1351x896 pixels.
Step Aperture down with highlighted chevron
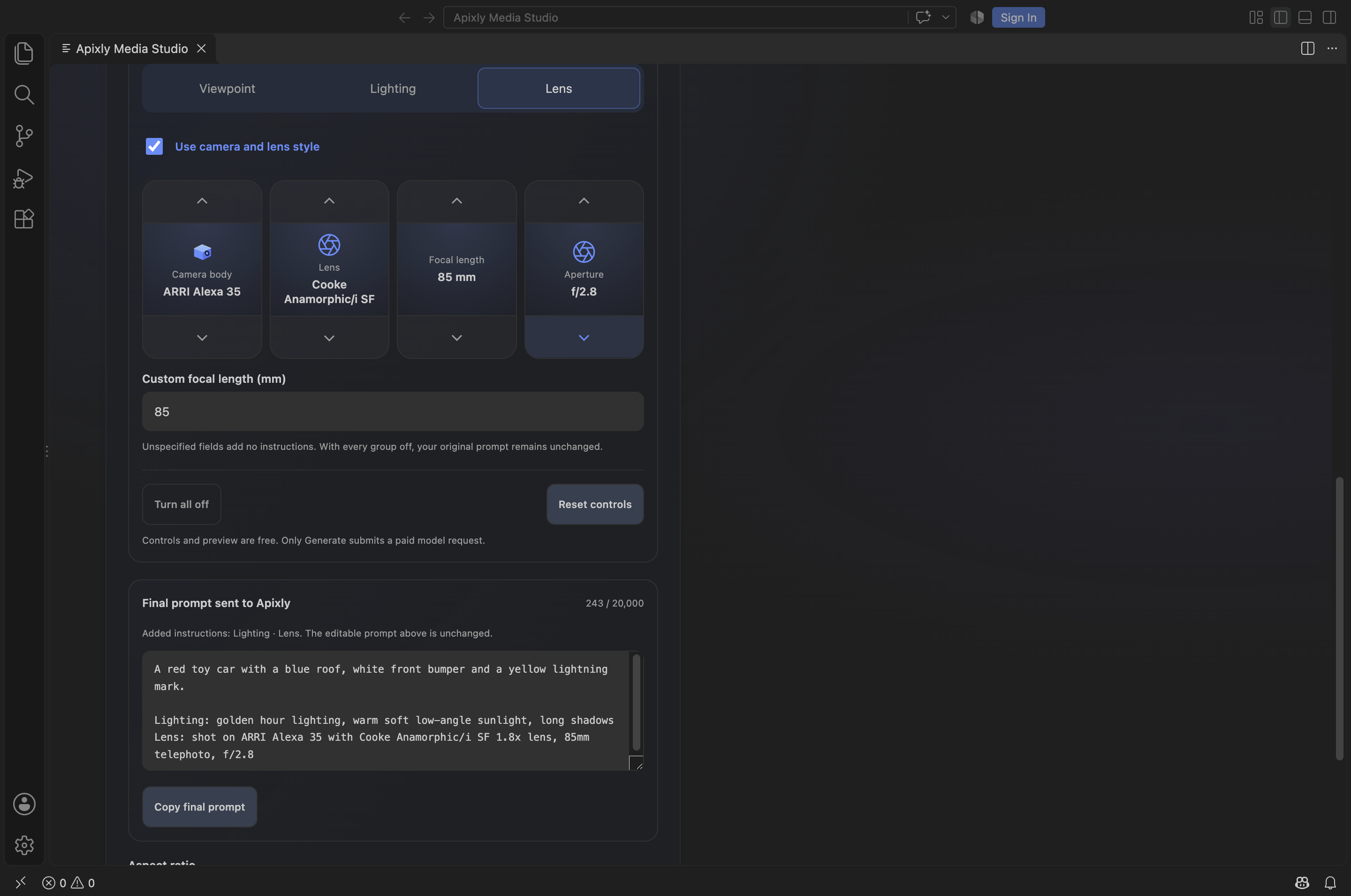pyautogui.click(x=584, y=338)
